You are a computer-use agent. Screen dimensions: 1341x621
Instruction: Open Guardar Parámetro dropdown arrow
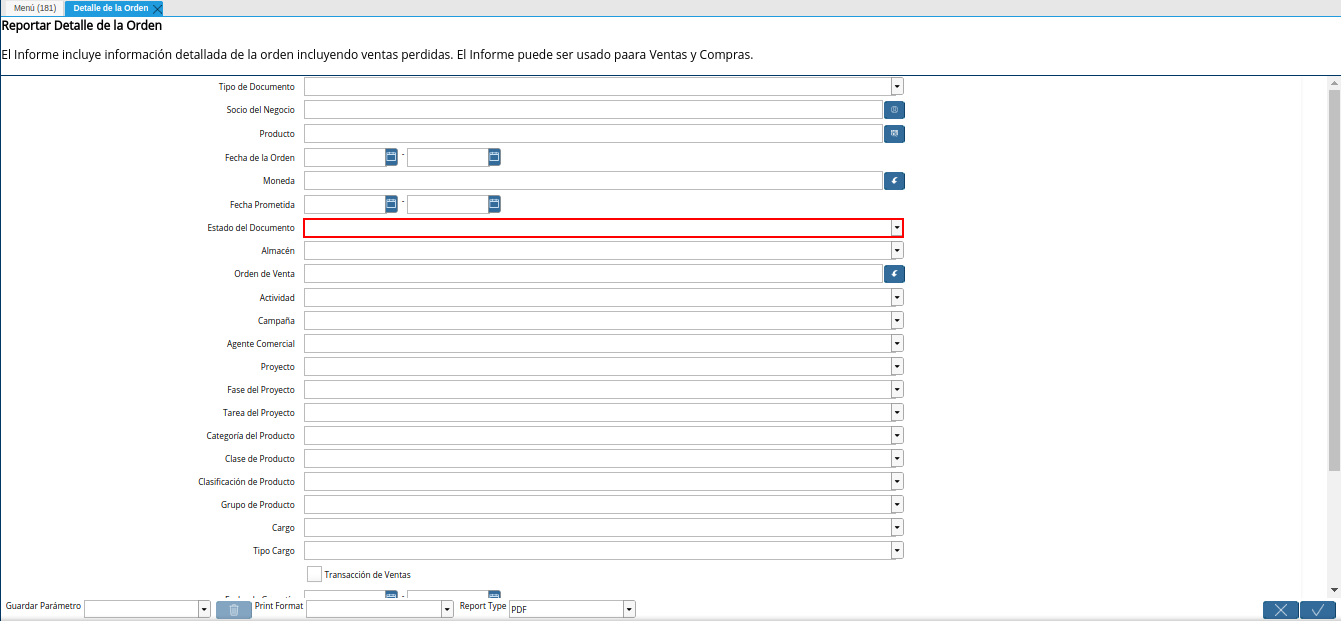[x=204, y=610]
